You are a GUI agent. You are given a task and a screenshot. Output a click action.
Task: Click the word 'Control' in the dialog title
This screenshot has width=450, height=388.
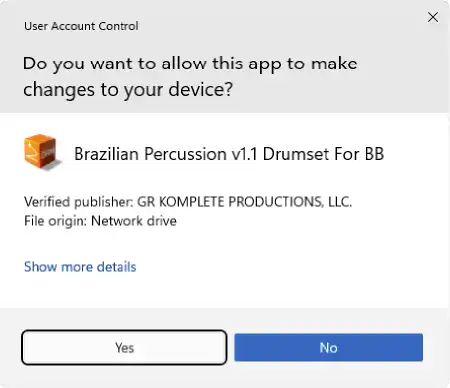(x=118, y=26)
